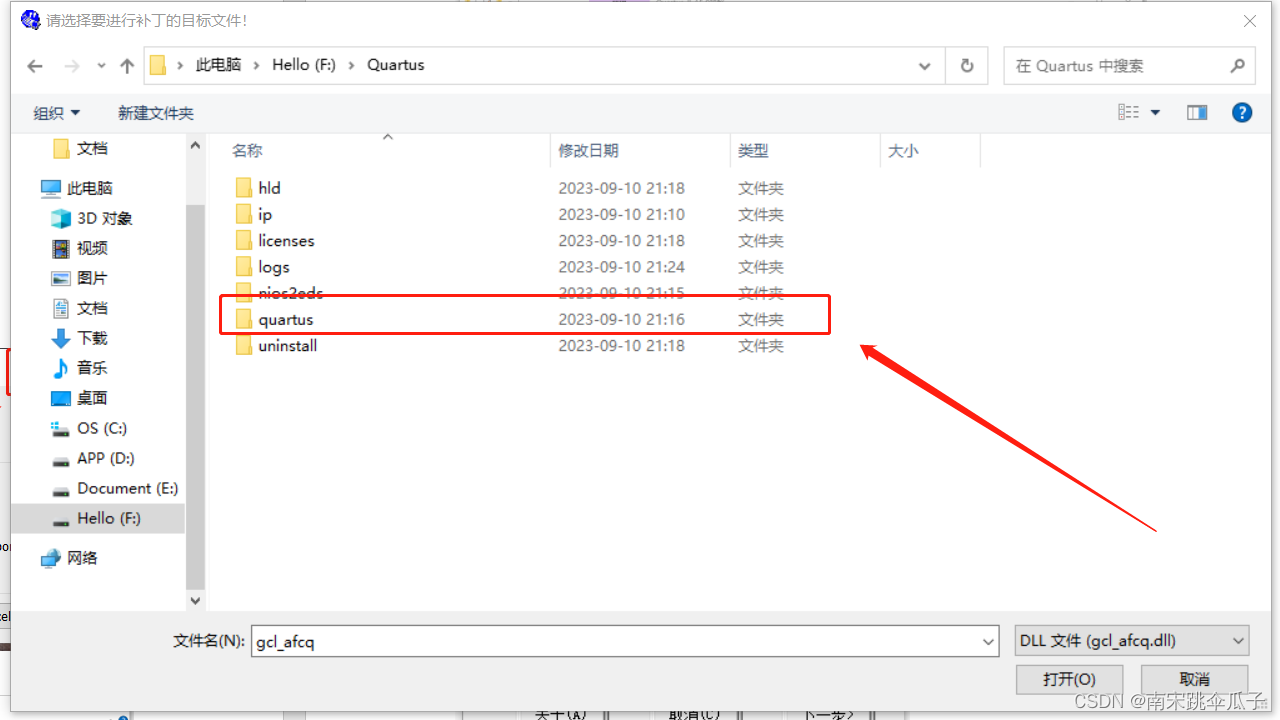Image resolution: width=1280 pixels, height=720 pixels.
Task: Sort by 大小 column header
Action: tap(903, 151)
